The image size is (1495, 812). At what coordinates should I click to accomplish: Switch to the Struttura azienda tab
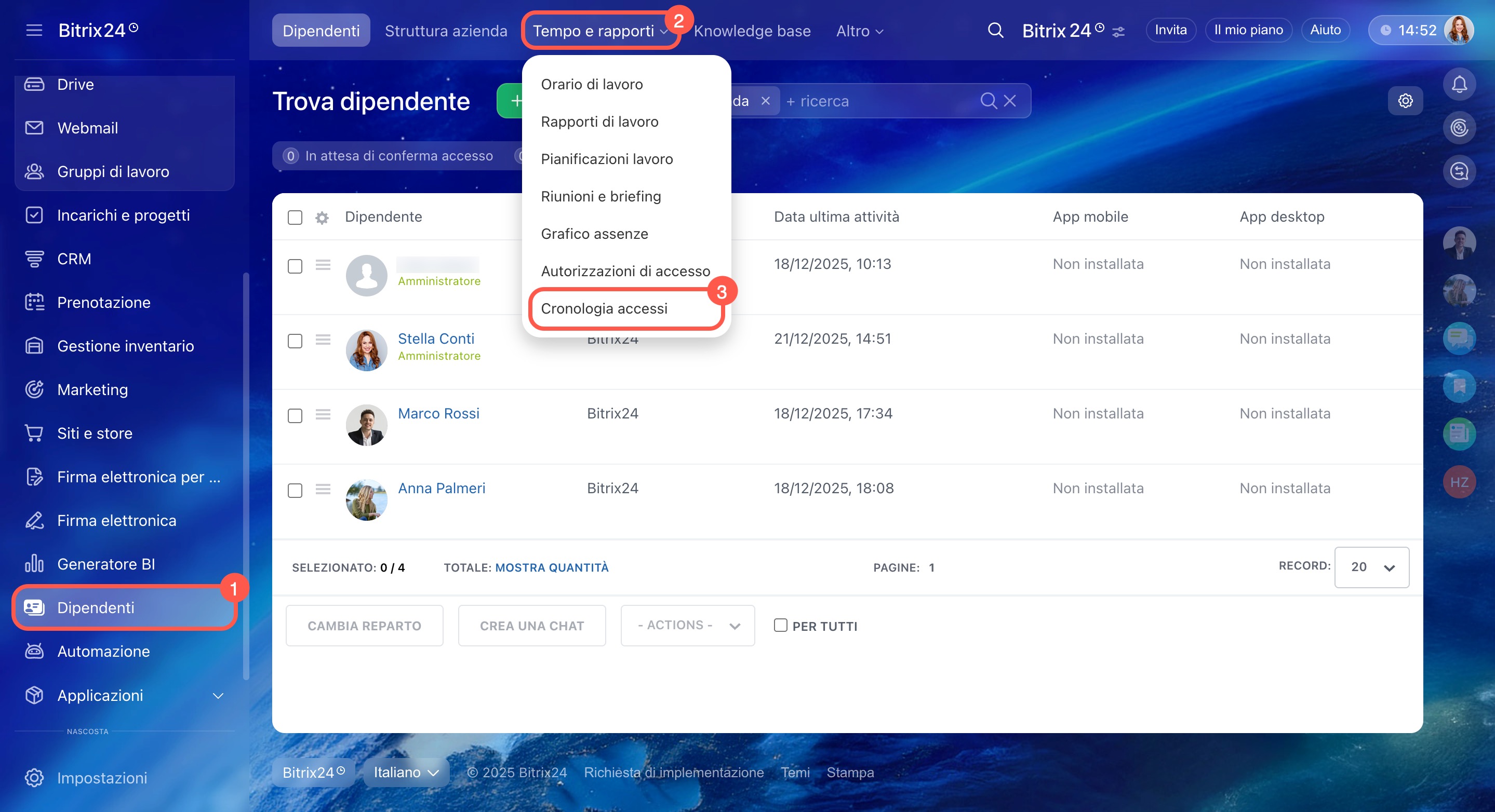[x=446, y=31]
